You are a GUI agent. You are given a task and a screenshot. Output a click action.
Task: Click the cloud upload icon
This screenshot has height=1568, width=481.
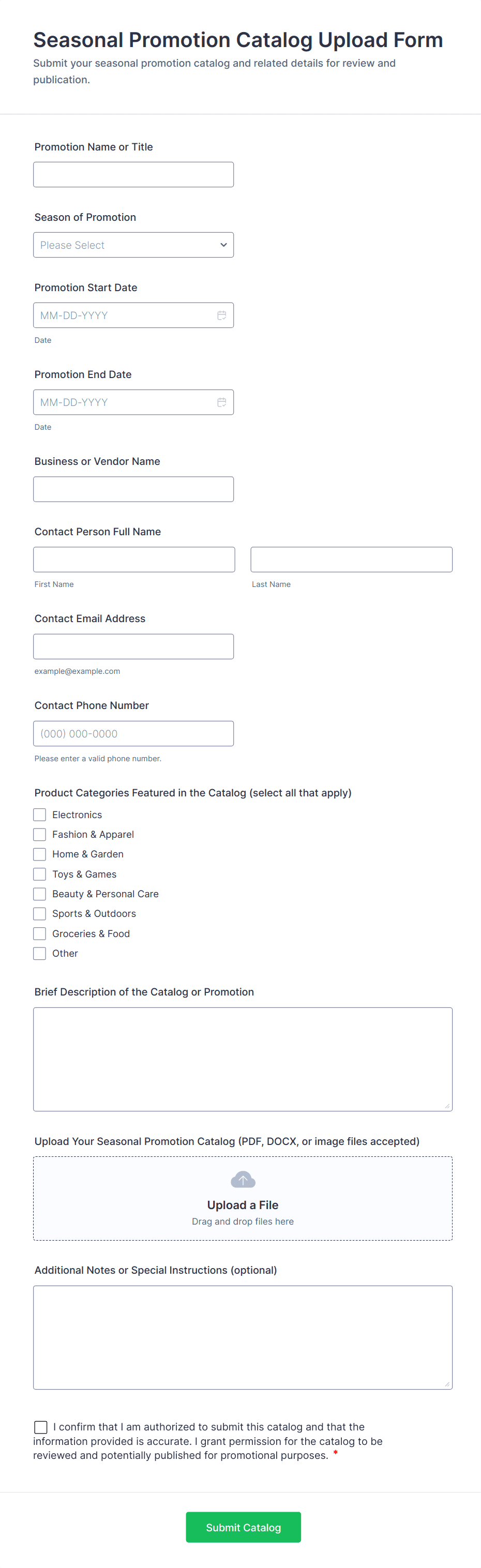pos(243,1180)
